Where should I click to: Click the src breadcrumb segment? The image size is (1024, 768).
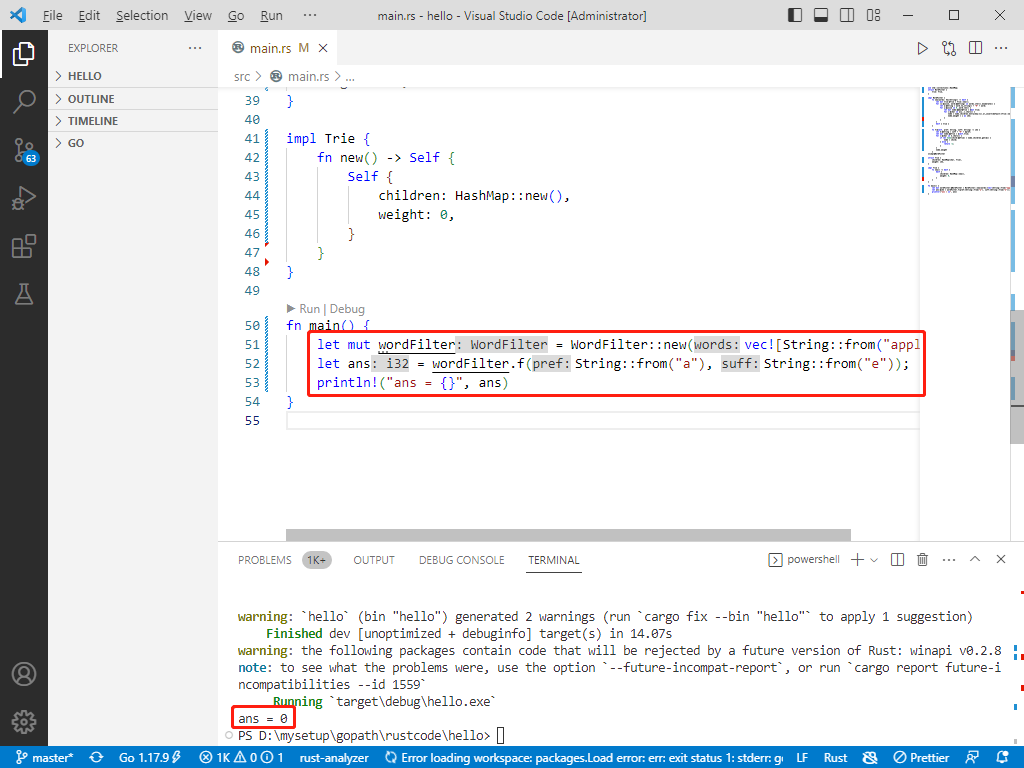coord(242,76)
